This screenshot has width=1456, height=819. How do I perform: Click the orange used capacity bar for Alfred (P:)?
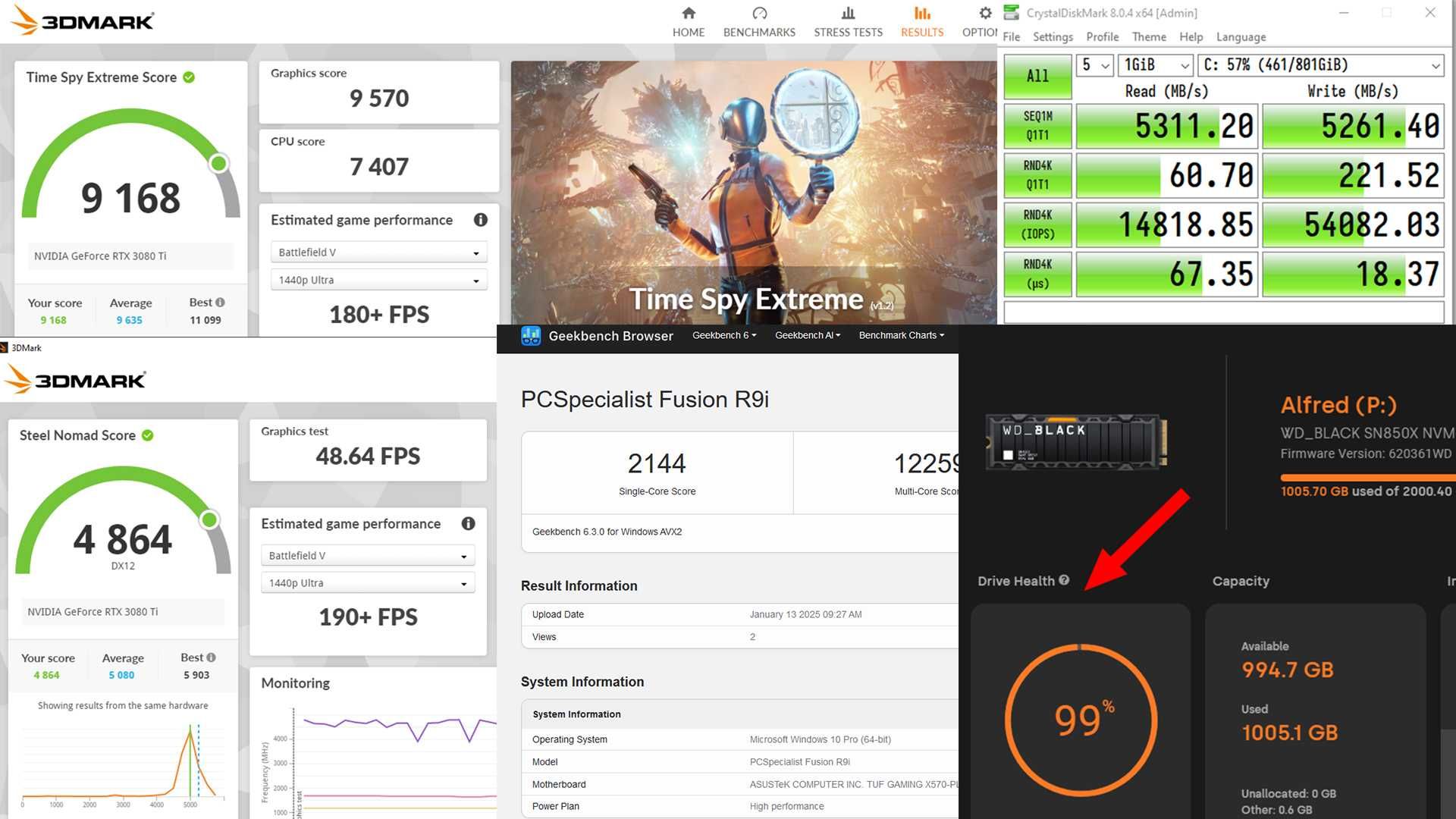click(x=1368, y=477)
